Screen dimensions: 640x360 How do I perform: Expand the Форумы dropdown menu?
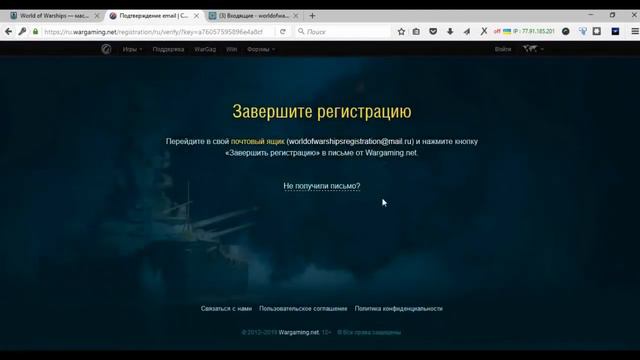click(x=261, y=49)
